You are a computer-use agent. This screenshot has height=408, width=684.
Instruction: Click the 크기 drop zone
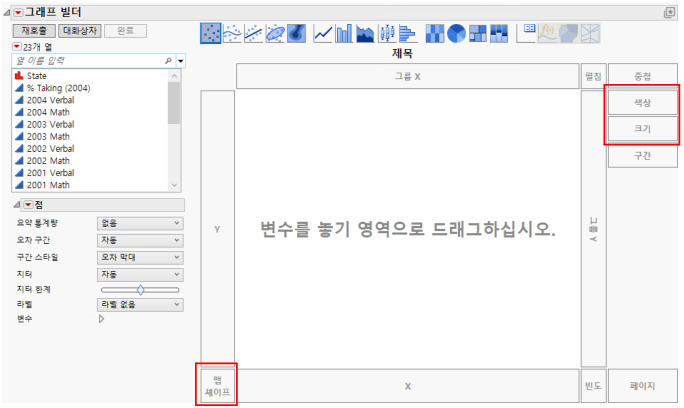click(643, 129)
